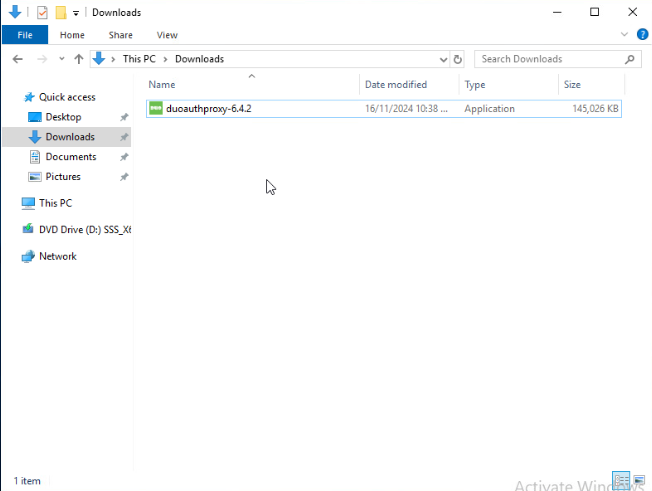This screenshot has height=491, width=652.
Task: Go back with the Back arrow
Action: pos(17,59)
